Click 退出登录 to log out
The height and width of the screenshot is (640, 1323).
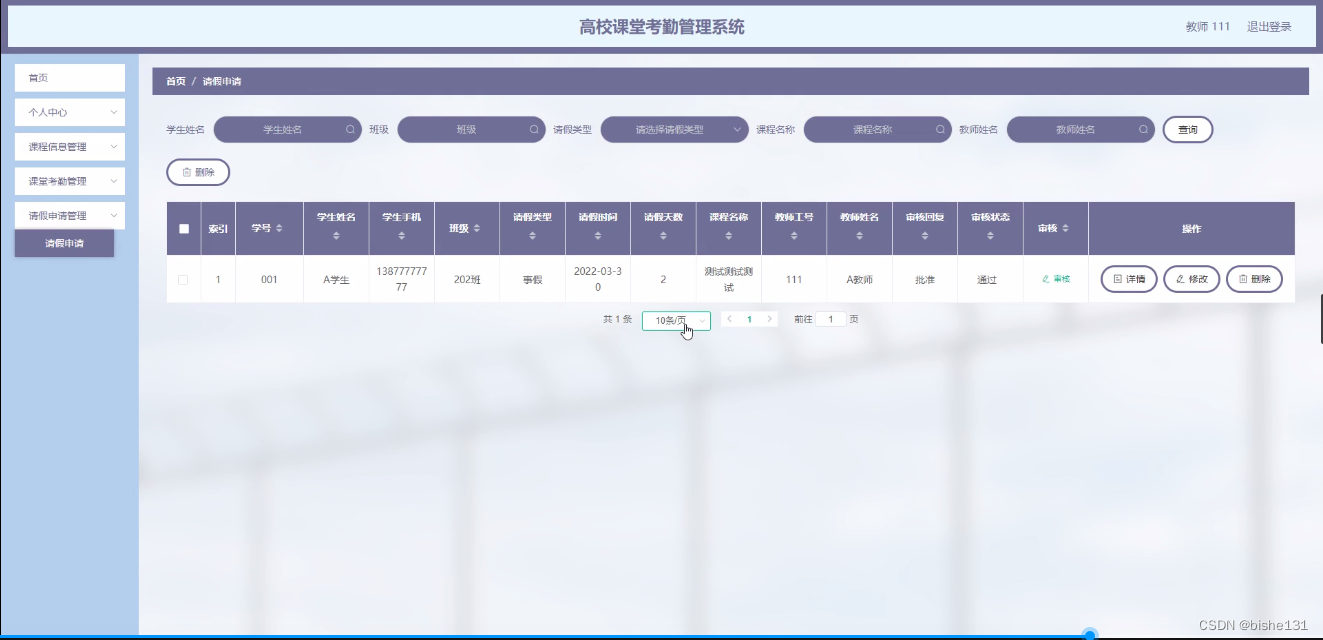(x=1268, y=26)
